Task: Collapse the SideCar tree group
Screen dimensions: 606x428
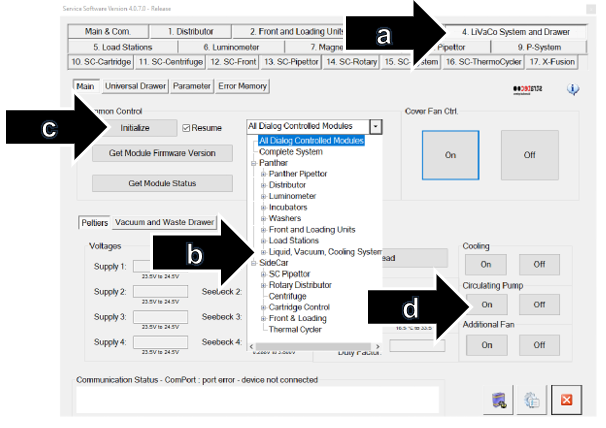Action: coord(254,262)
